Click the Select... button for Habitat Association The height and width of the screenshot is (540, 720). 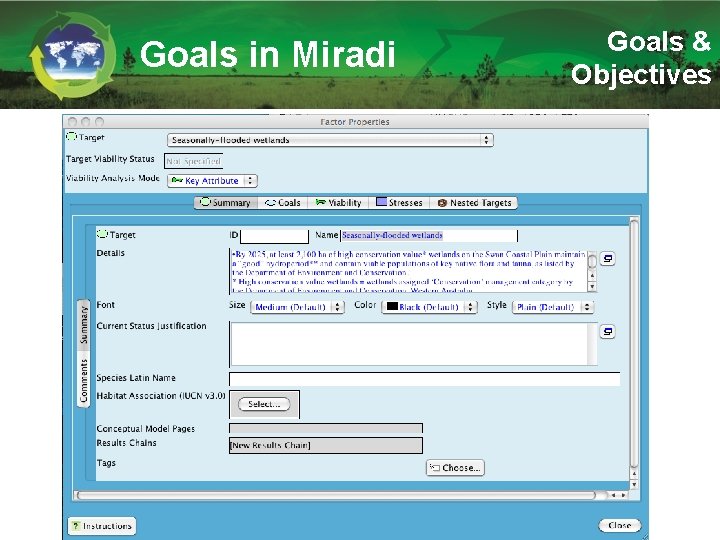(x=264, y=404)
